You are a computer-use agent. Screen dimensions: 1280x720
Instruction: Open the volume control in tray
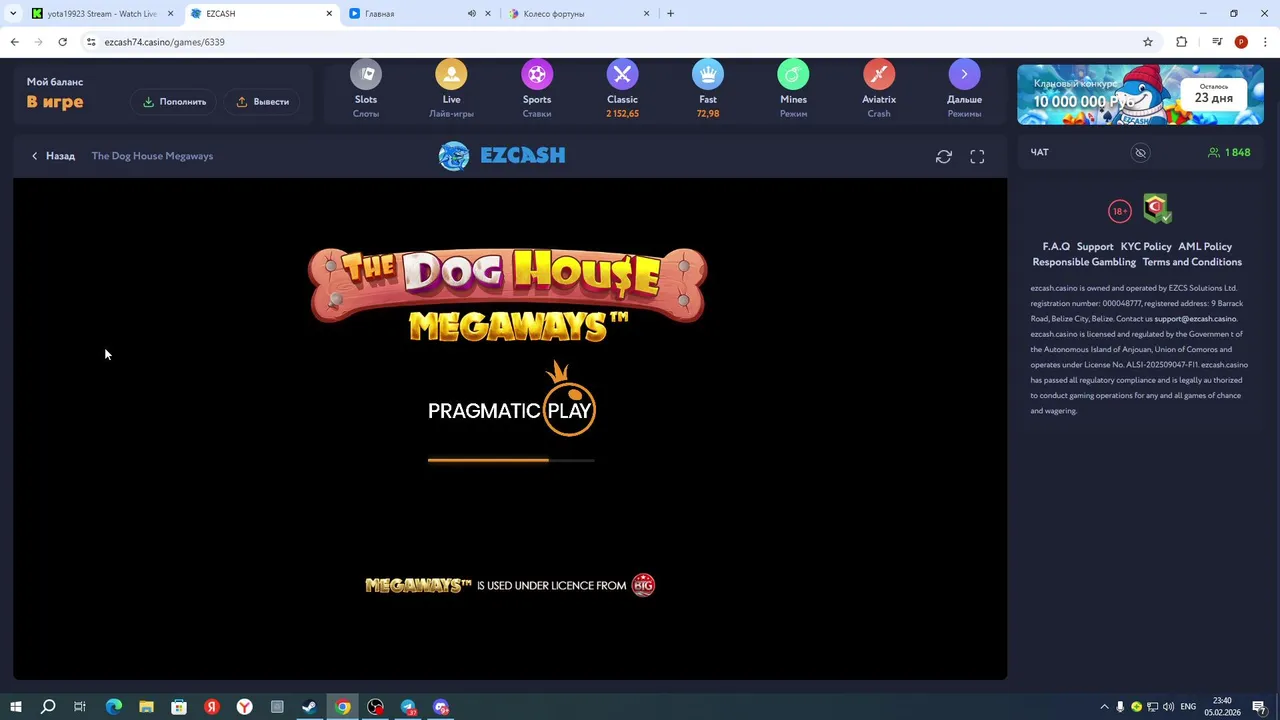tap(1168, 707)
